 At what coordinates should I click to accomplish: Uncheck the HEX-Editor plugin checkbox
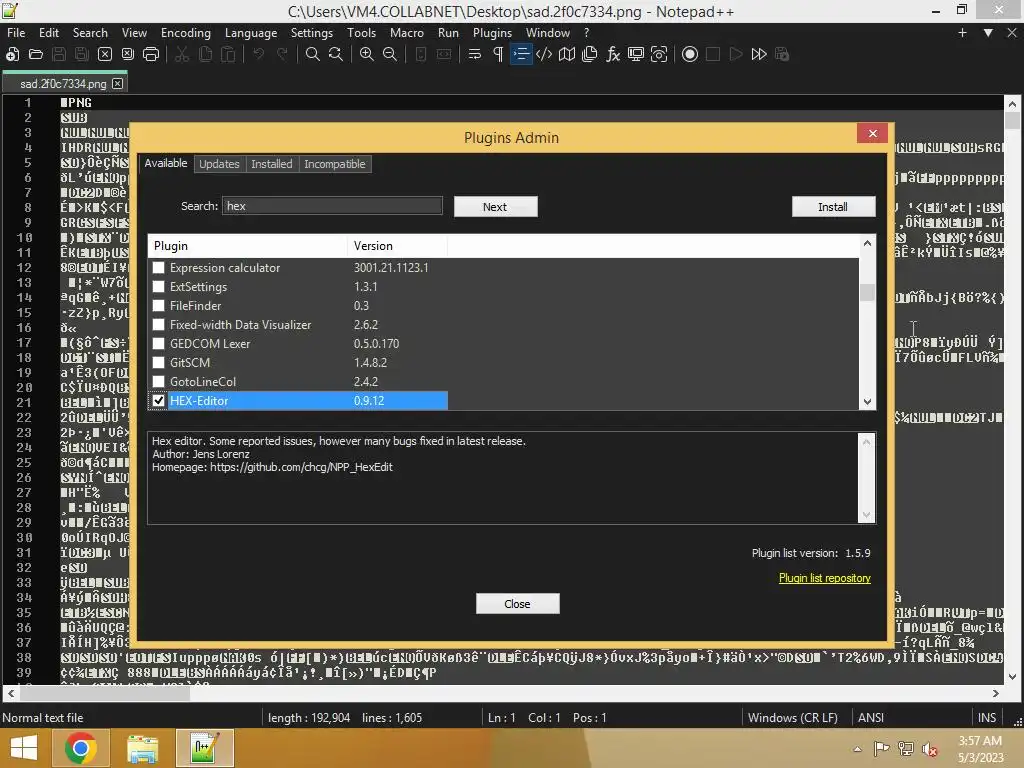[158, 400]
